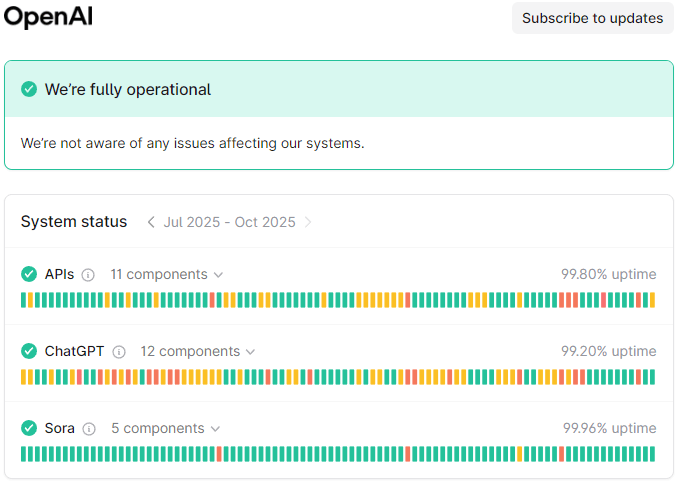Expand the APIs 11 components list
The image size is (677, 483).
pos(166,274)
